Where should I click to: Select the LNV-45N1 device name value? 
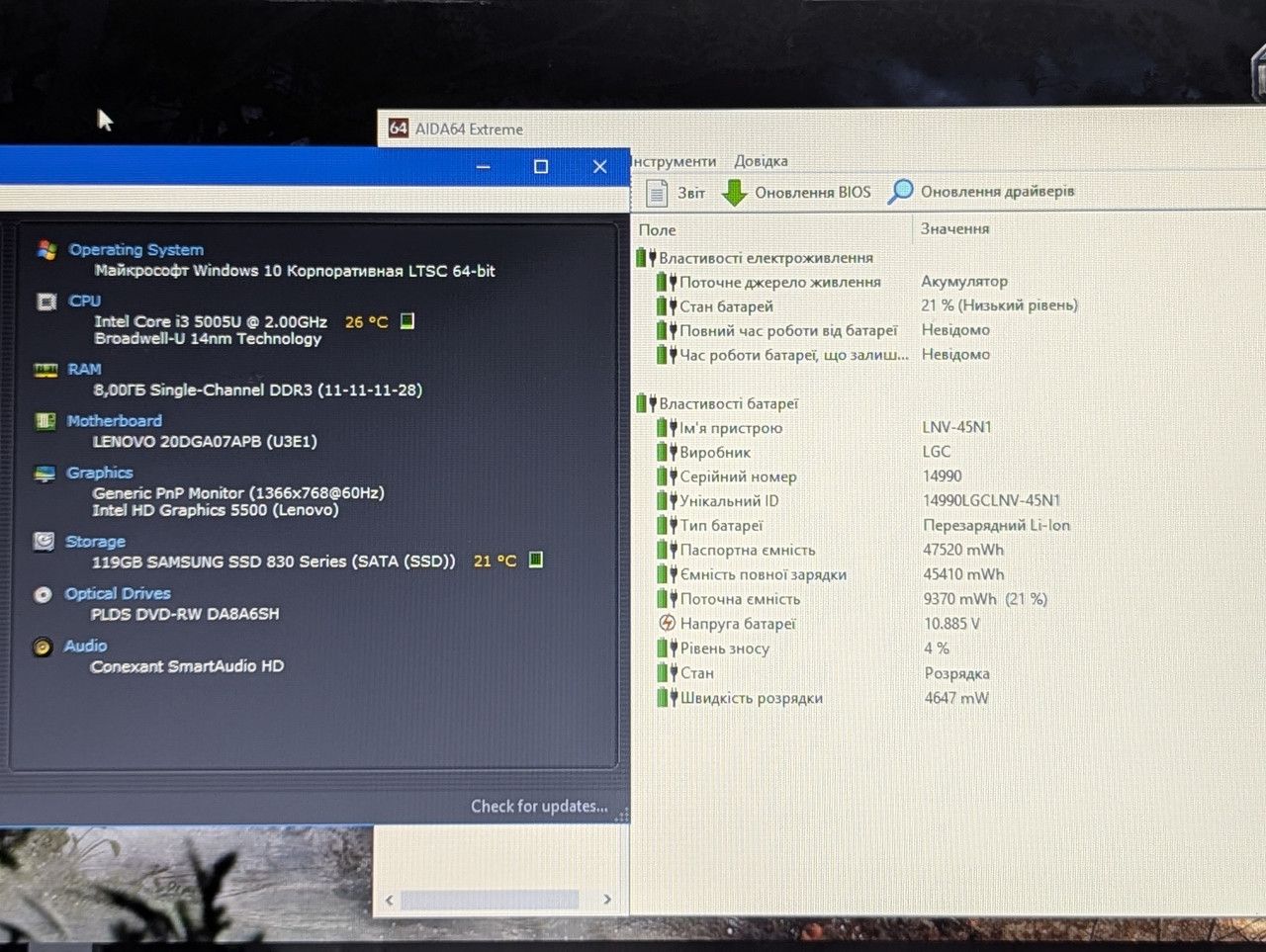point(956,427)
